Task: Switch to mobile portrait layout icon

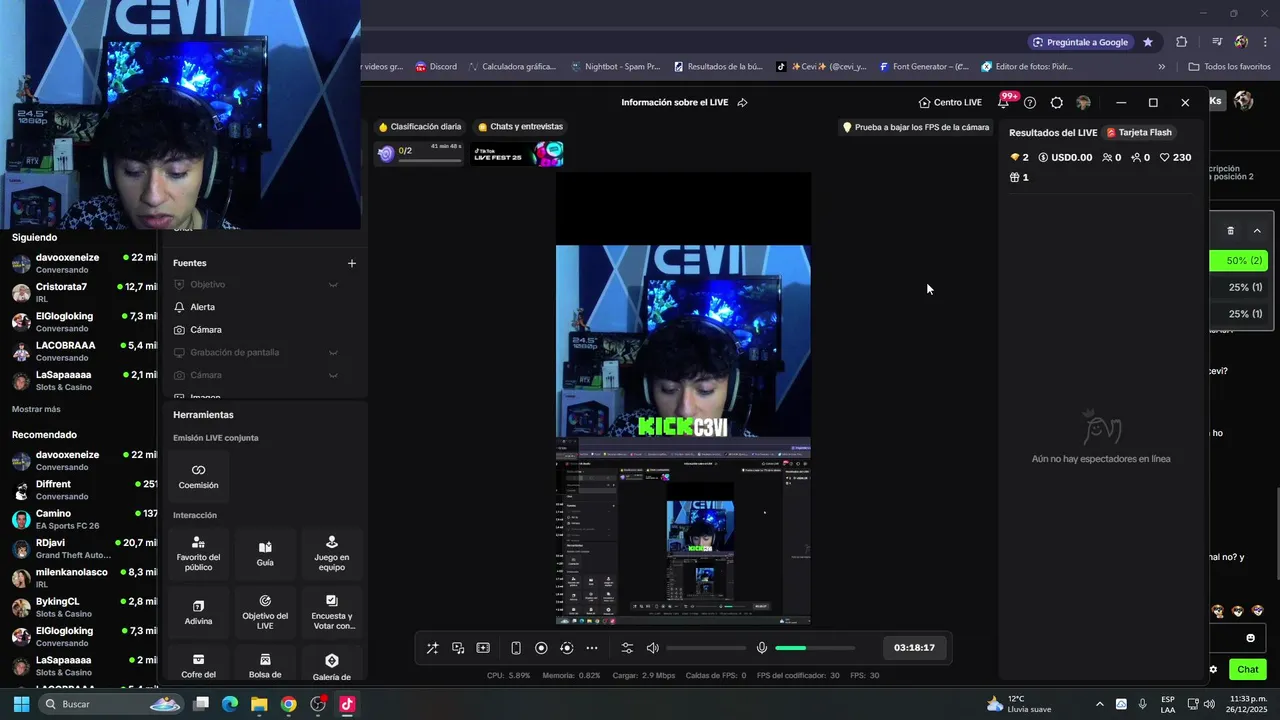Action: pyautogui.click(x=516, y=648)
